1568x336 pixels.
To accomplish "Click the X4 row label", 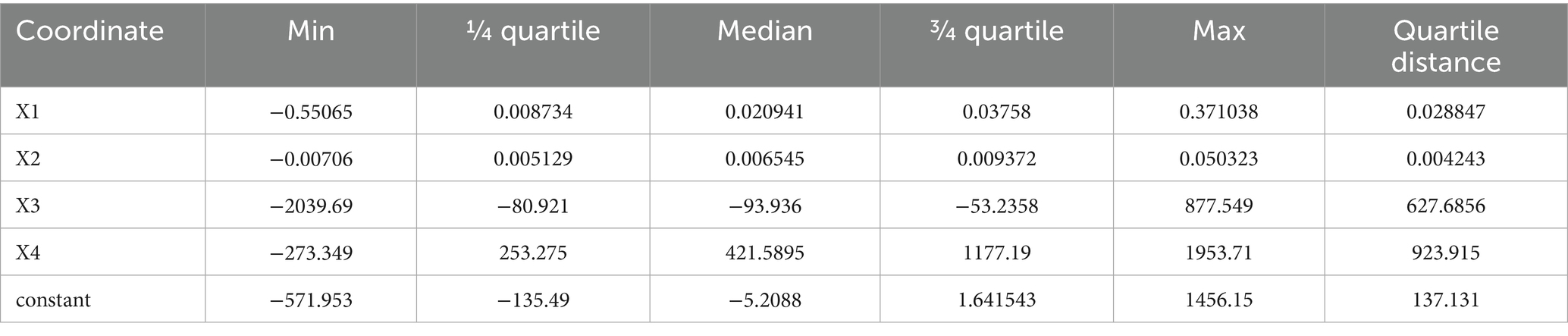I will [30, 253].
